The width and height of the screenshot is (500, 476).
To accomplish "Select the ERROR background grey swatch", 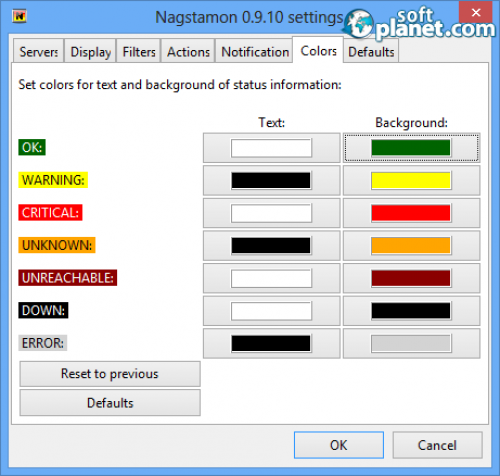I will tap(411, 343).
